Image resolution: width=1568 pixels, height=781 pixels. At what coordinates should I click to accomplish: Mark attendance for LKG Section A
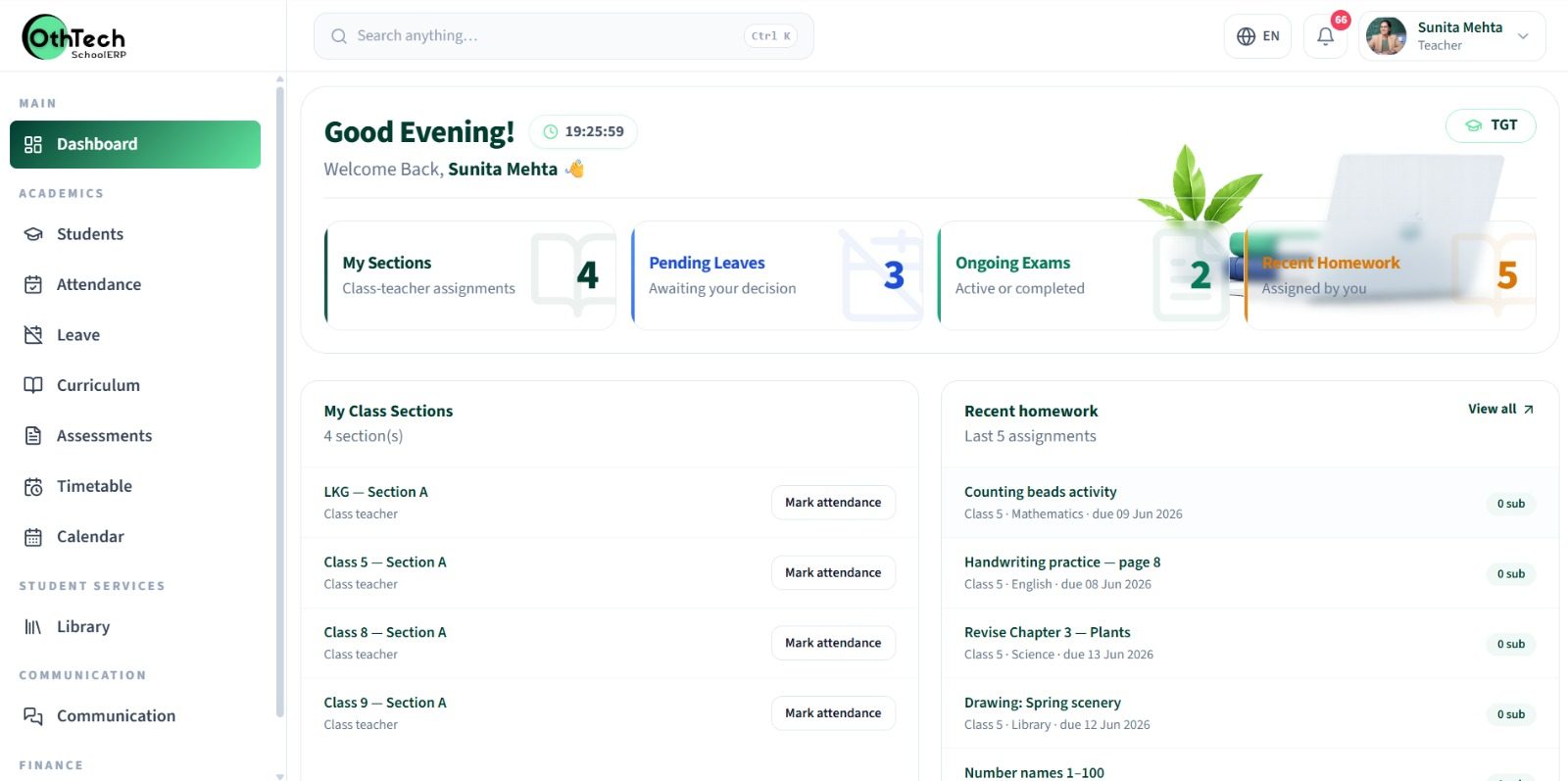833,503
